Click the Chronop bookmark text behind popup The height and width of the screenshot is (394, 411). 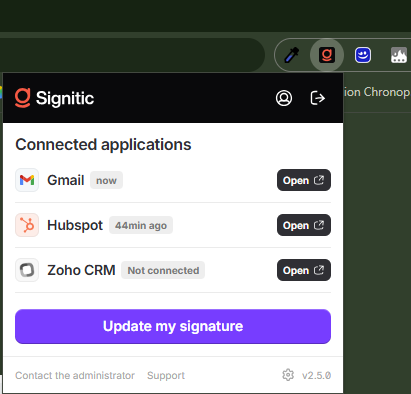[377, 92]
